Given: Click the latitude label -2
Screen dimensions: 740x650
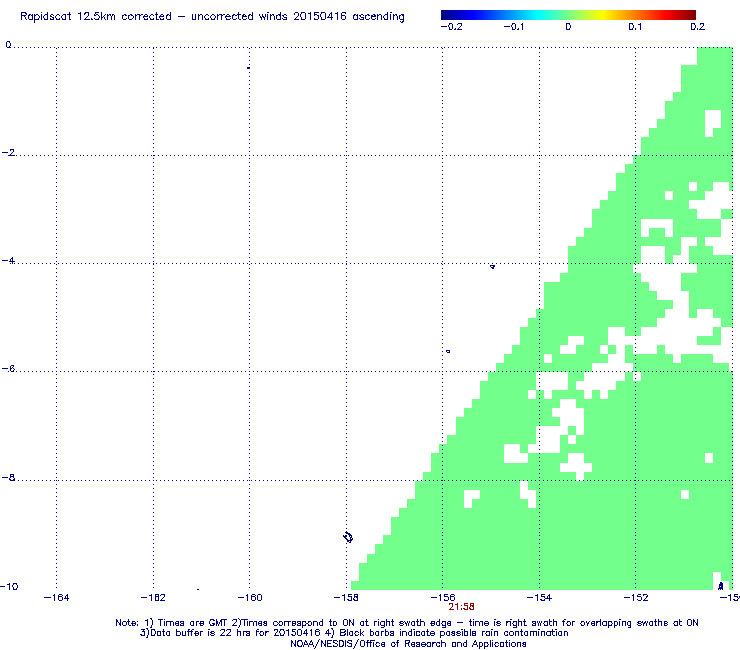Looking at the screenshot, I should [x=8, y=152].
